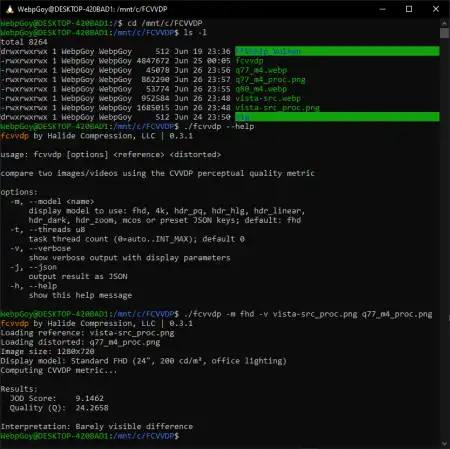Screen dimensions: 450x449
Task: Click the Linux penguin icon in title bar
Action: 10,9
